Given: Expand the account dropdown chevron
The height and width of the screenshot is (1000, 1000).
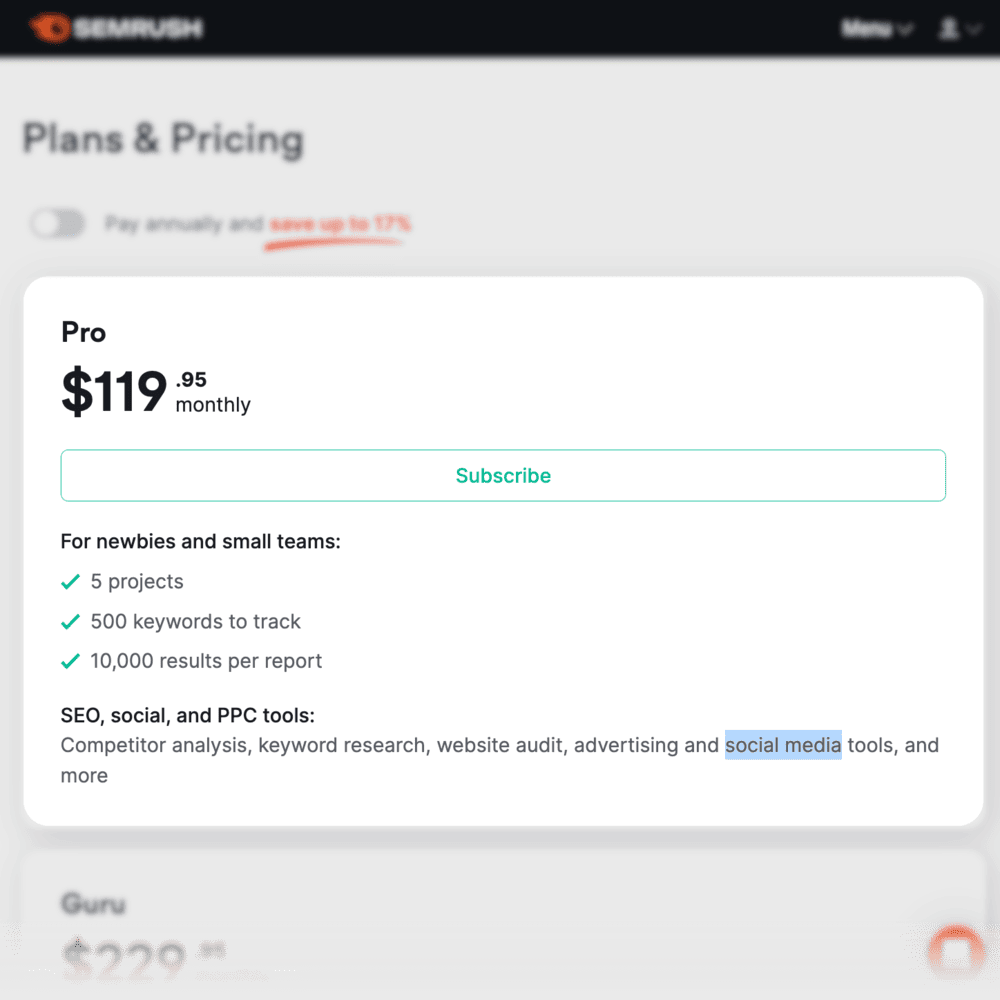Looking at the screenshot, I should point(972,29).
